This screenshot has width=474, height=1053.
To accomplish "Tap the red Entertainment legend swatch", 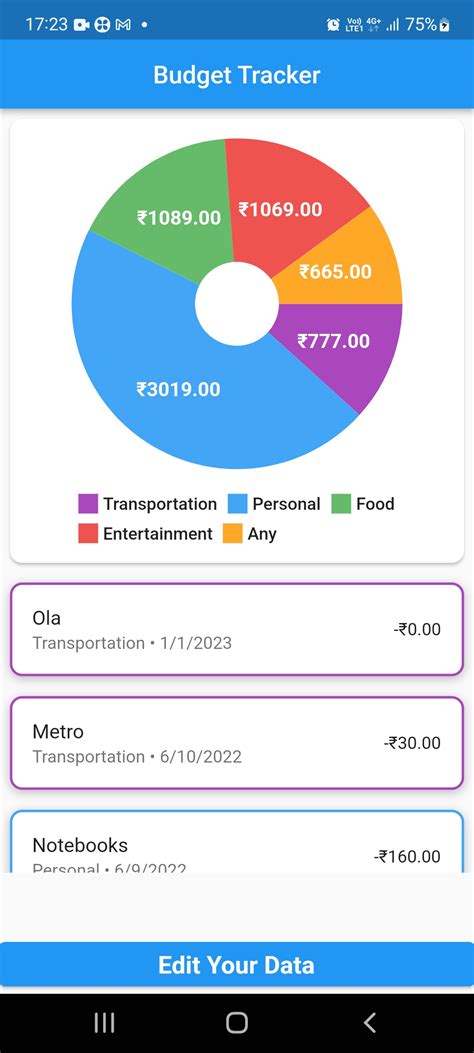I will (88, 534).
